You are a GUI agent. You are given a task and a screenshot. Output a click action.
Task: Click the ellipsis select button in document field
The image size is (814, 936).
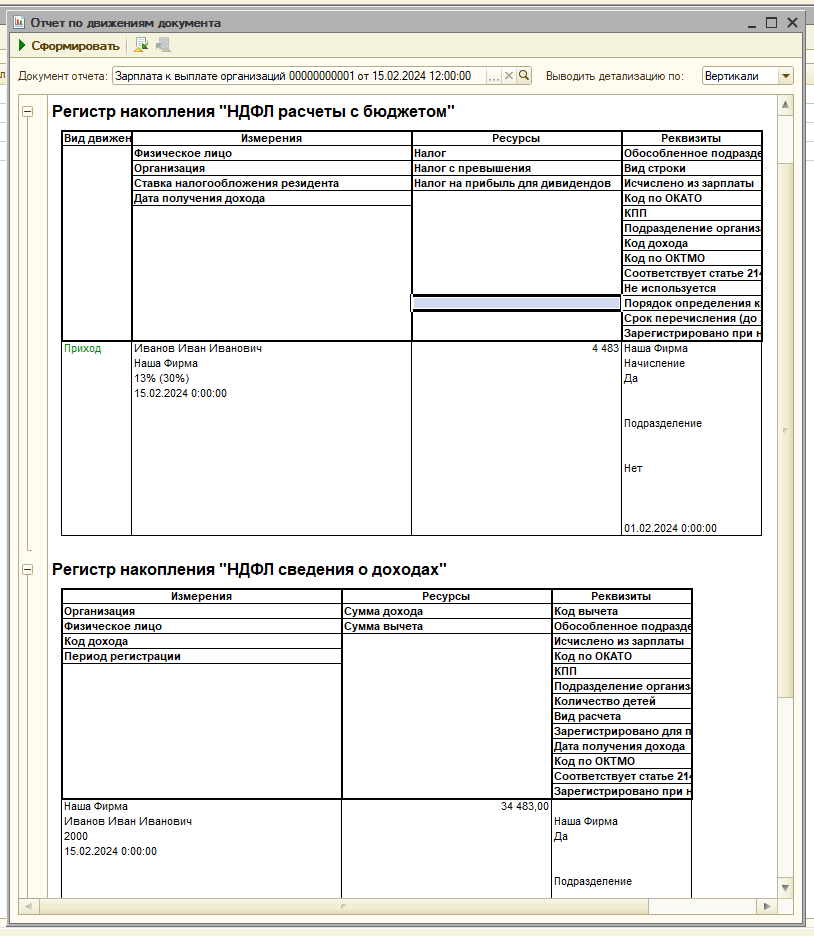[x=493, y=76]
